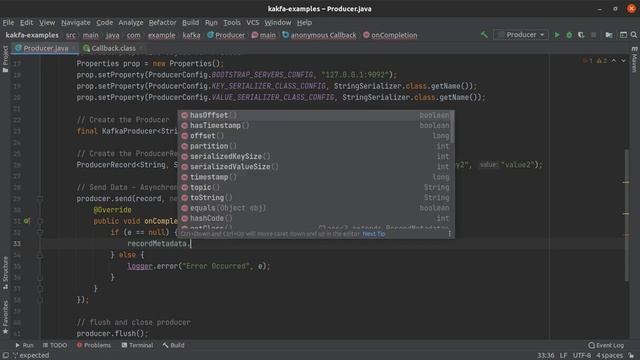This screenshot has height=360, width=640.
Task: Click the Next Tip link in popup
Action: pos(373,234)
